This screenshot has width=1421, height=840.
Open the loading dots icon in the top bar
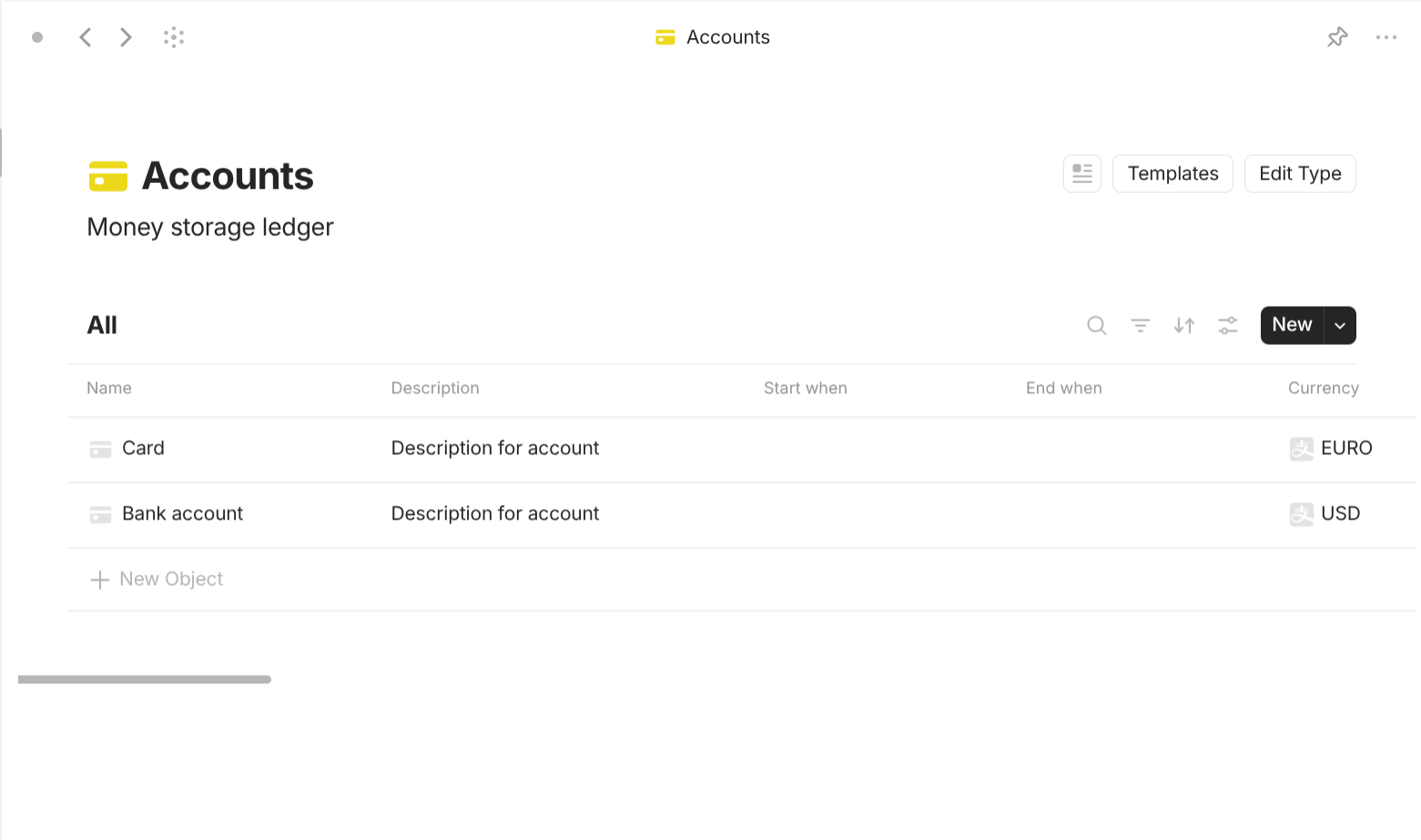(173, 36)
